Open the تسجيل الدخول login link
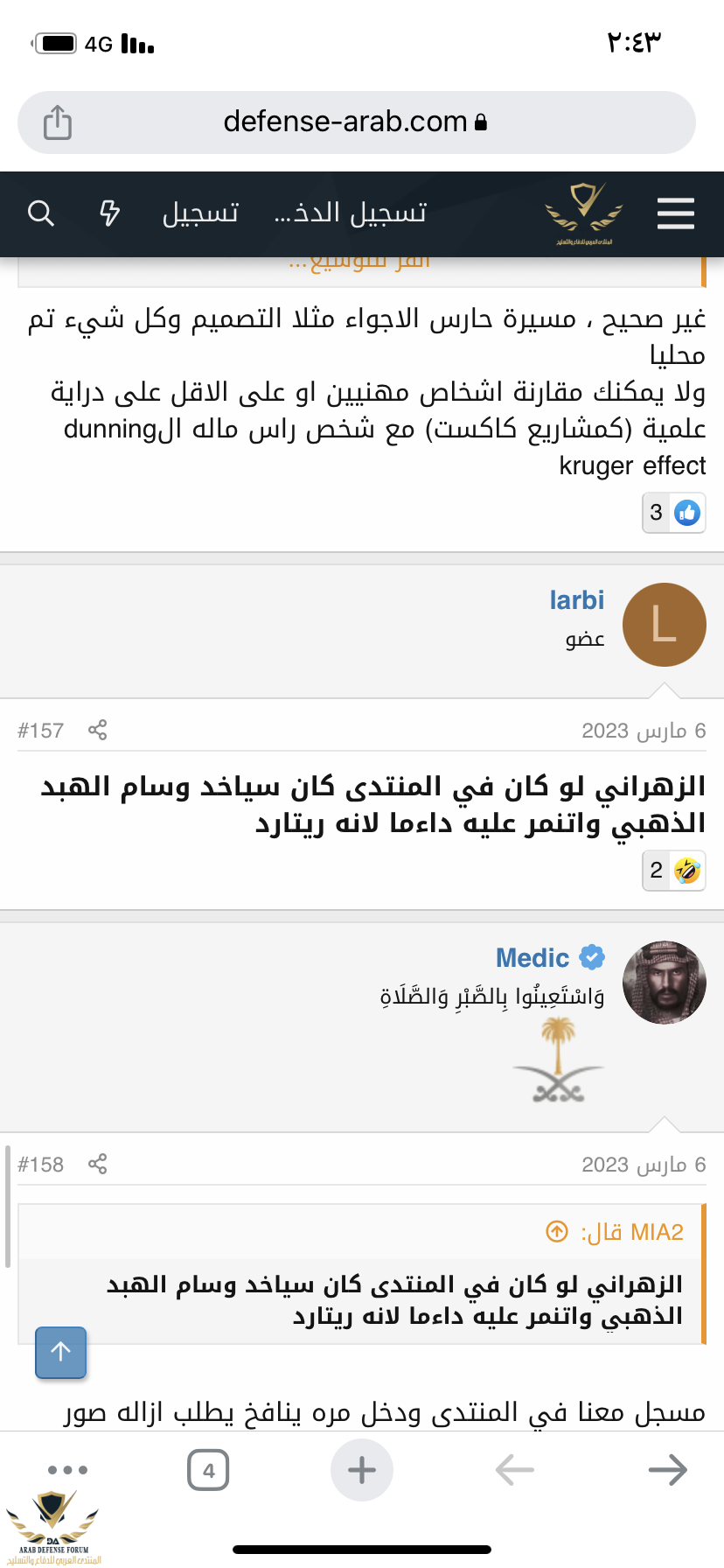 point(351,213)
